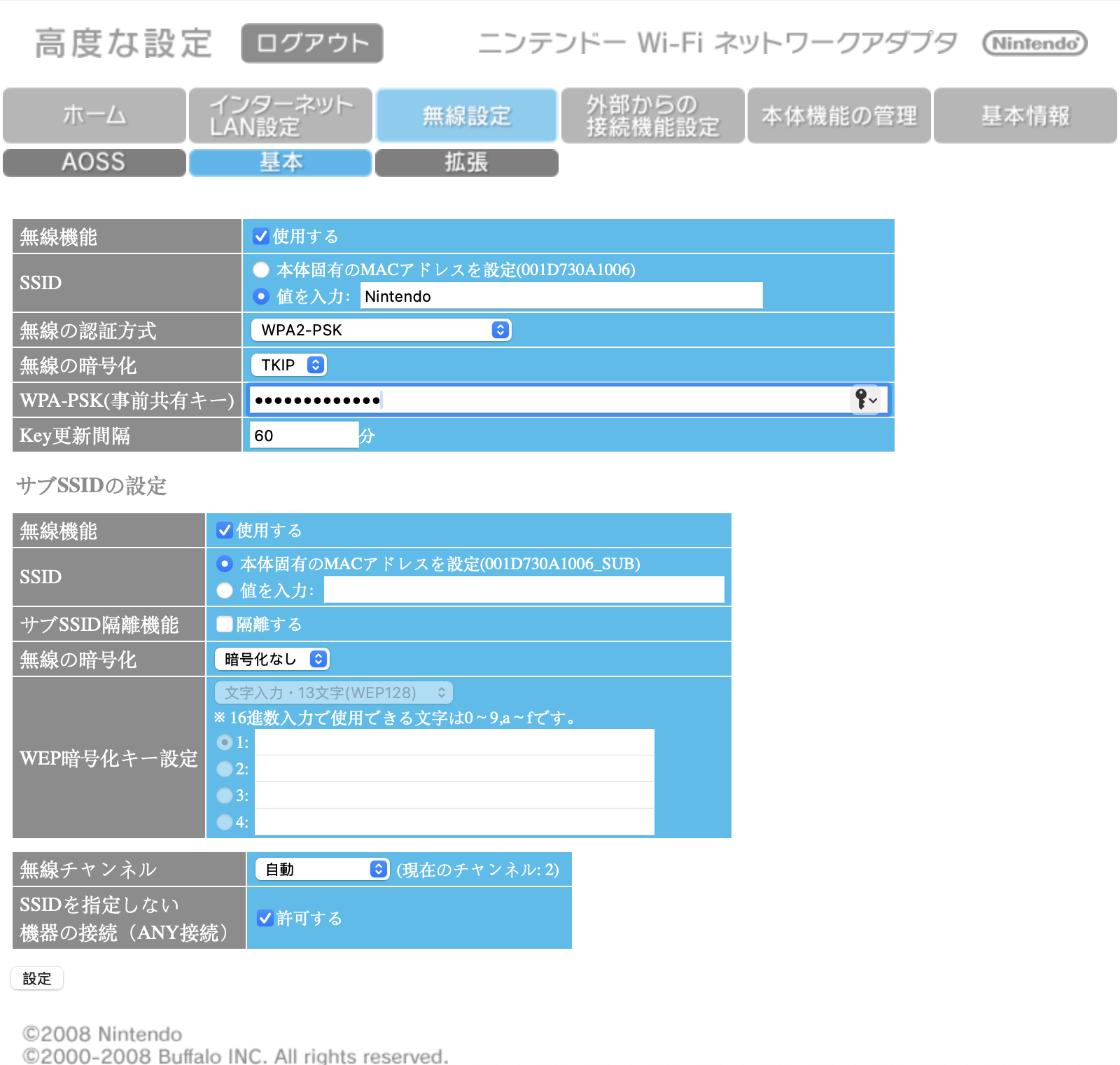Toggle the sub SSID 無線機能 使用する checkbox
This screenshot has width=1120, height=1065.
pos(225,530)
